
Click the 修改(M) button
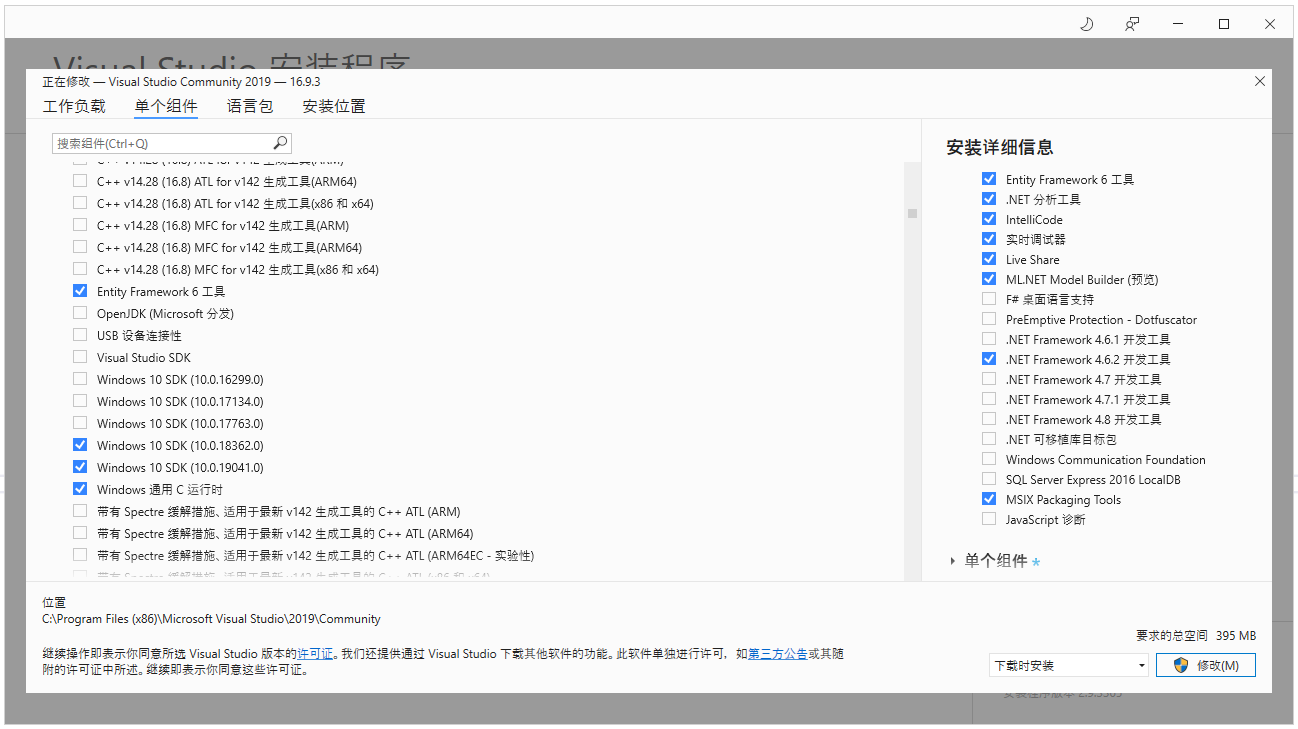(1206, 665)
